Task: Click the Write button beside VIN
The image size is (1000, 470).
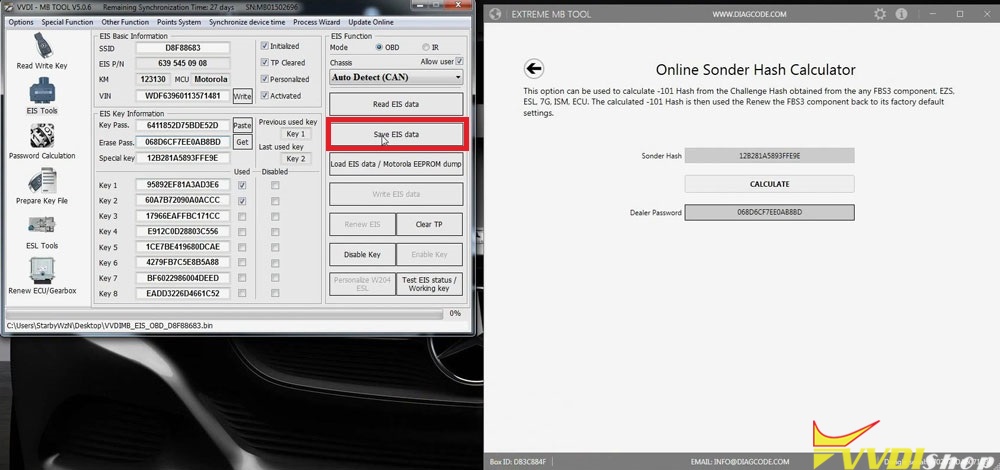Action: coord(242,96)
